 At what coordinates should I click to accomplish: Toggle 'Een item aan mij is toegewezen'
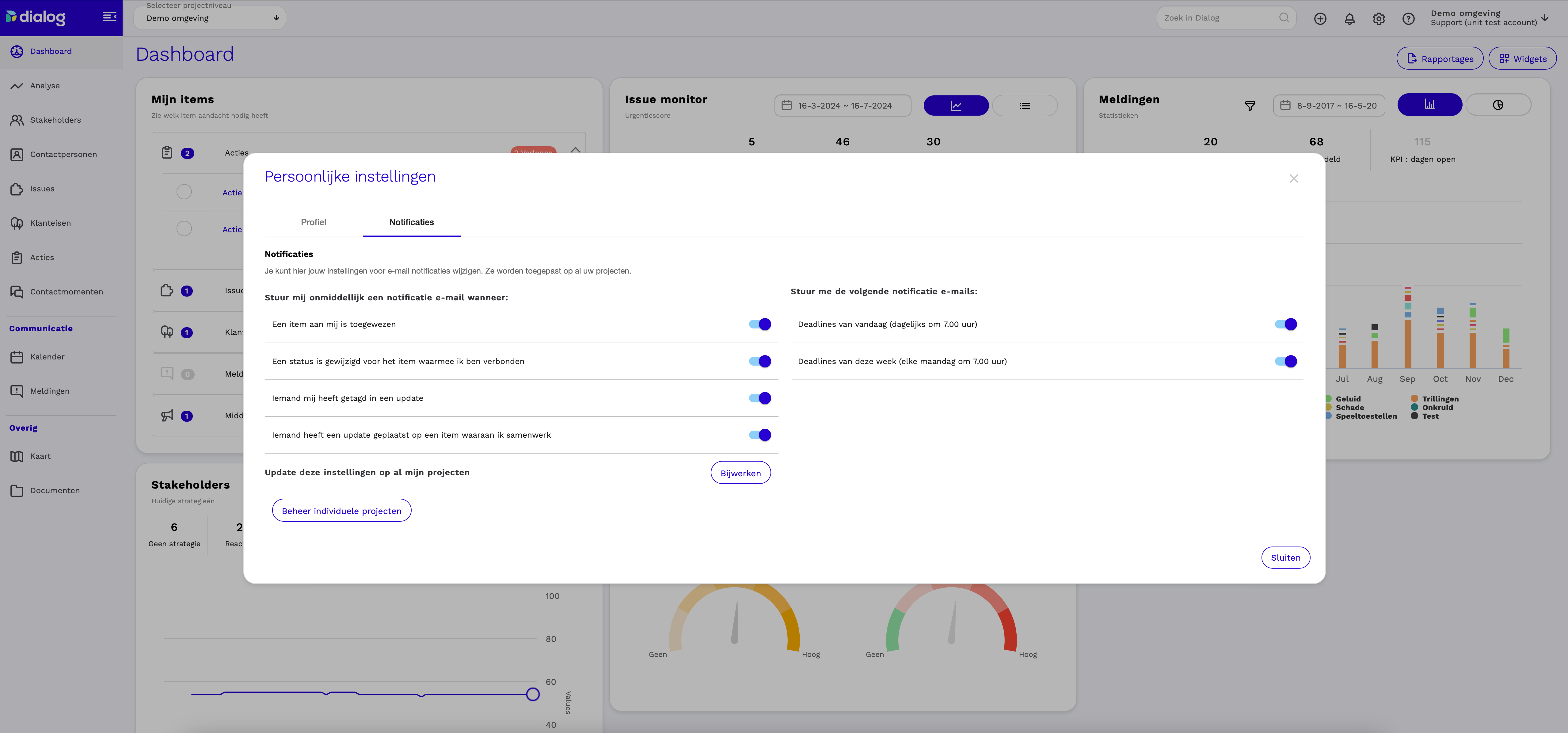760,324
